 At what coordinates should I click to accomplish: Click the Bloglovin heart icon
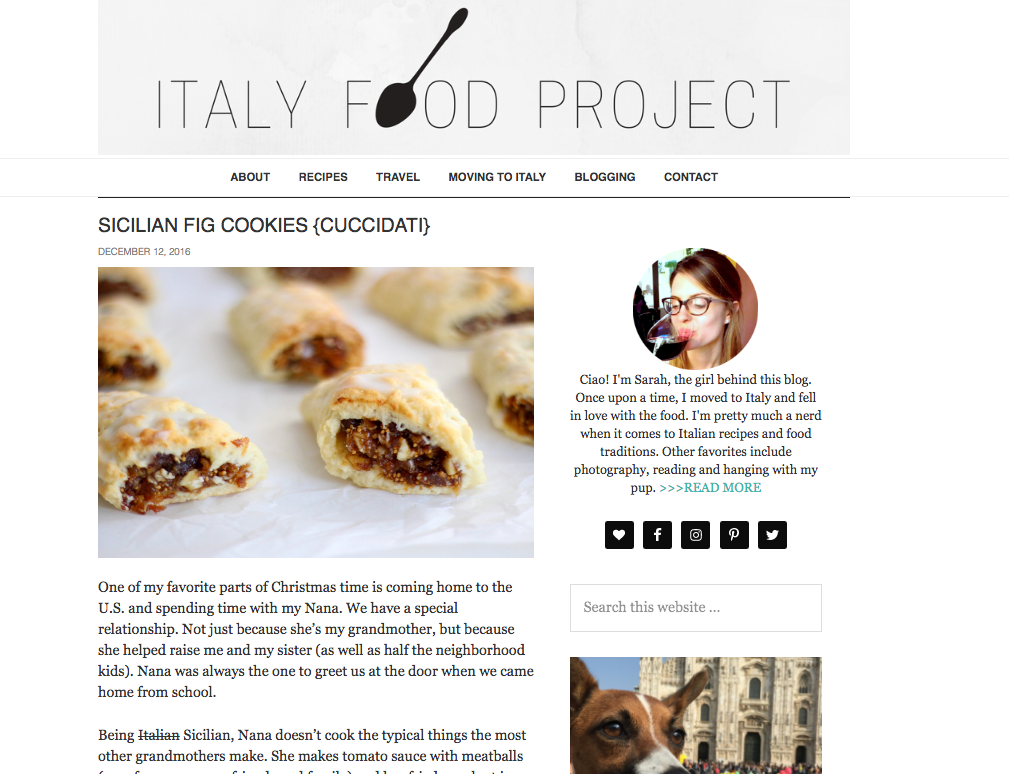619,535
